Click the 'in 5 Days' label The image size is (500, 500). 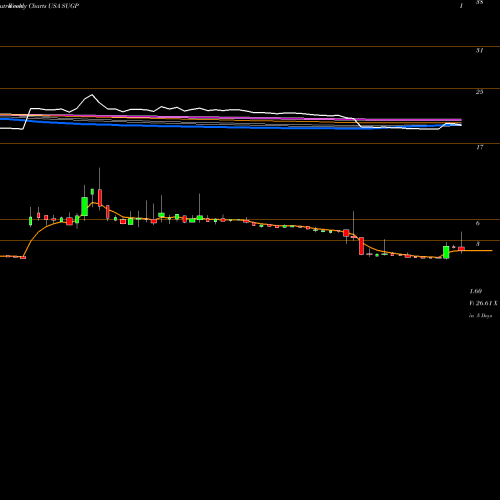(480, 316)
